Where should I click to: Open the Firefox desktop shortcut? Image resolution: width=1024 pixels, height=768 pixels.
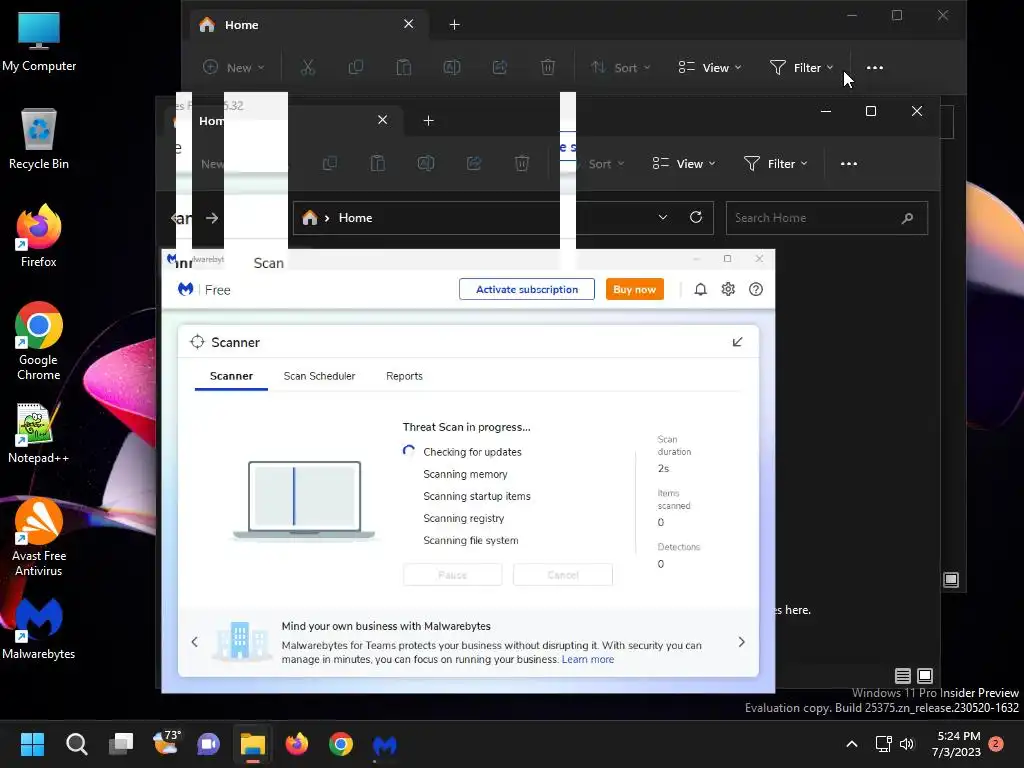(39, 235)
